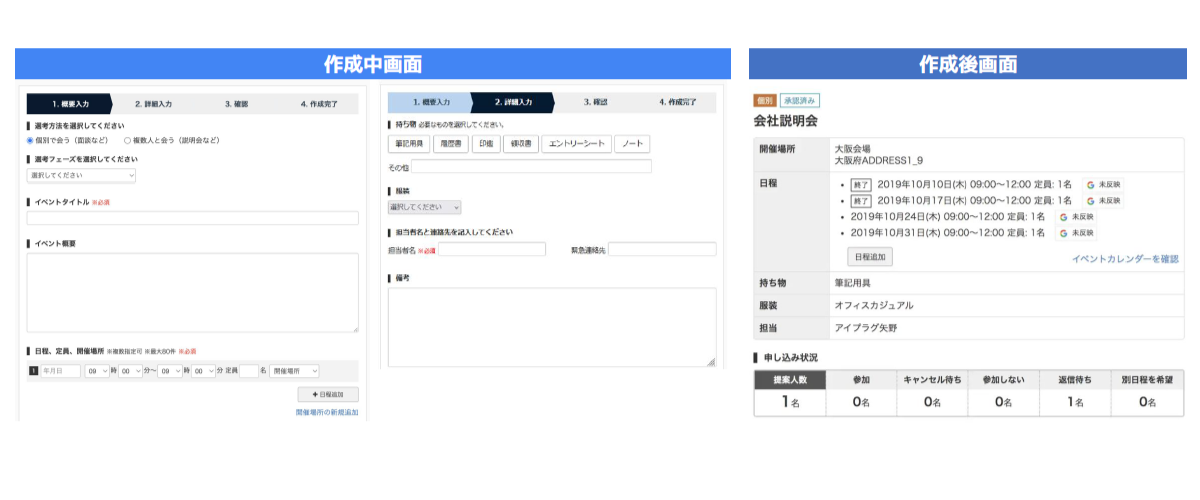
Task: Open the 開催場所の新規追加 link
Action: coord(326,412)
